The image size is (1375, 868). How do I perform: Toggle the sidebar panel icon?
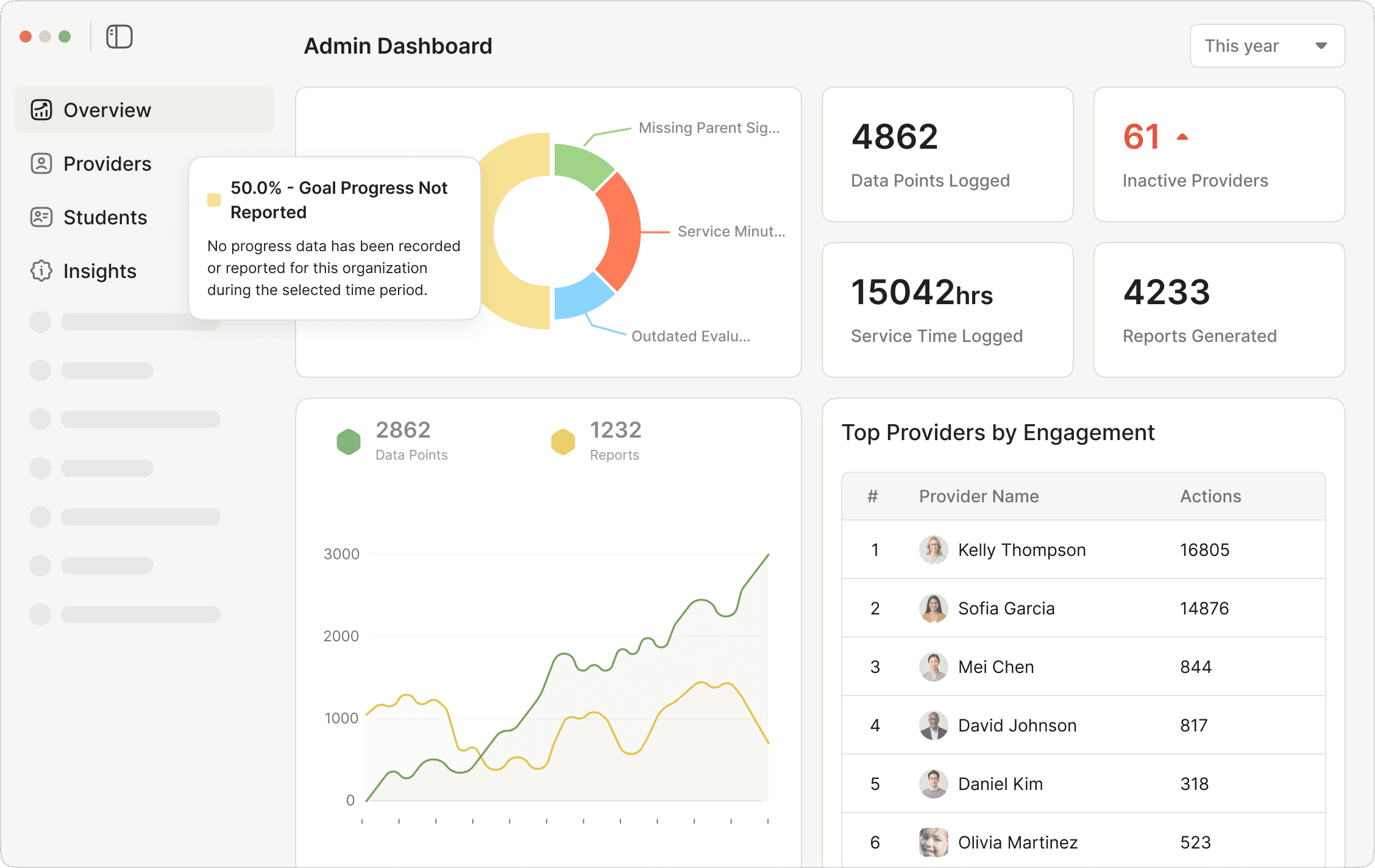click(x=119, y=37)
